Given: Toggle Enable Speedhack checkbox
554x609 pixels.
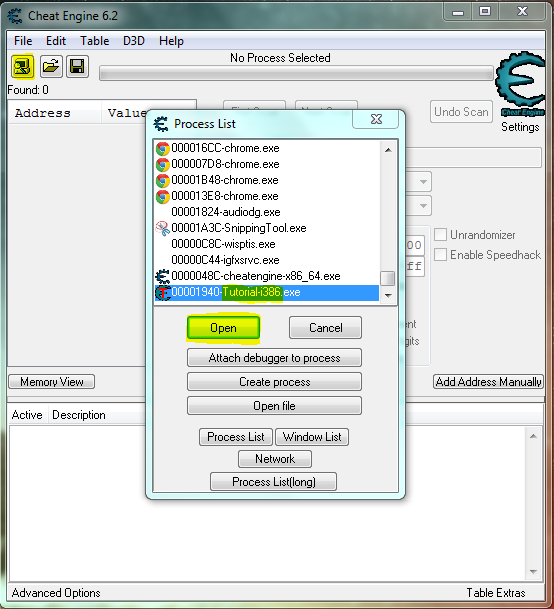Looking at the screenshot, I should point(440,255).
